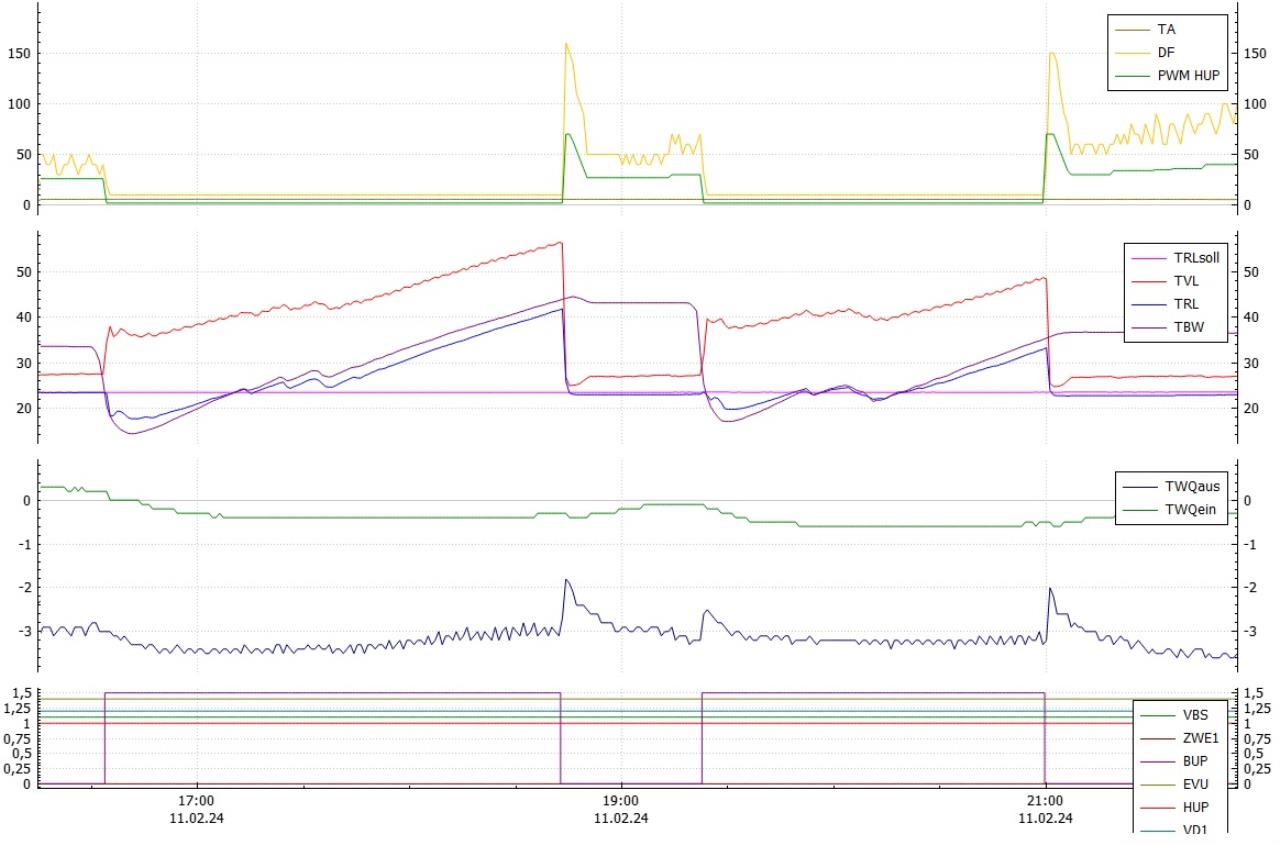Viewport: 1280px width, 845px height.
Task: Select the PWM HUP legend entry
Action: [1167, 74]
